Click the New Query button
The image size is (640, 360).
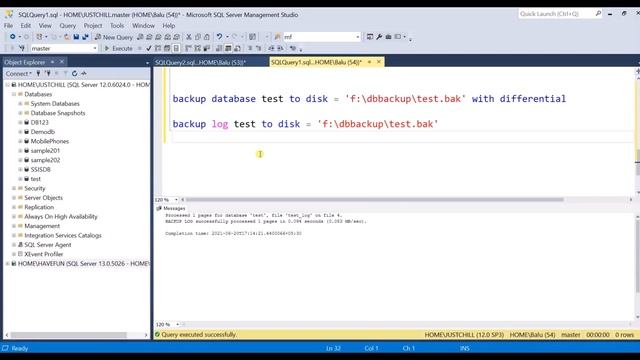tap(113, 37)
